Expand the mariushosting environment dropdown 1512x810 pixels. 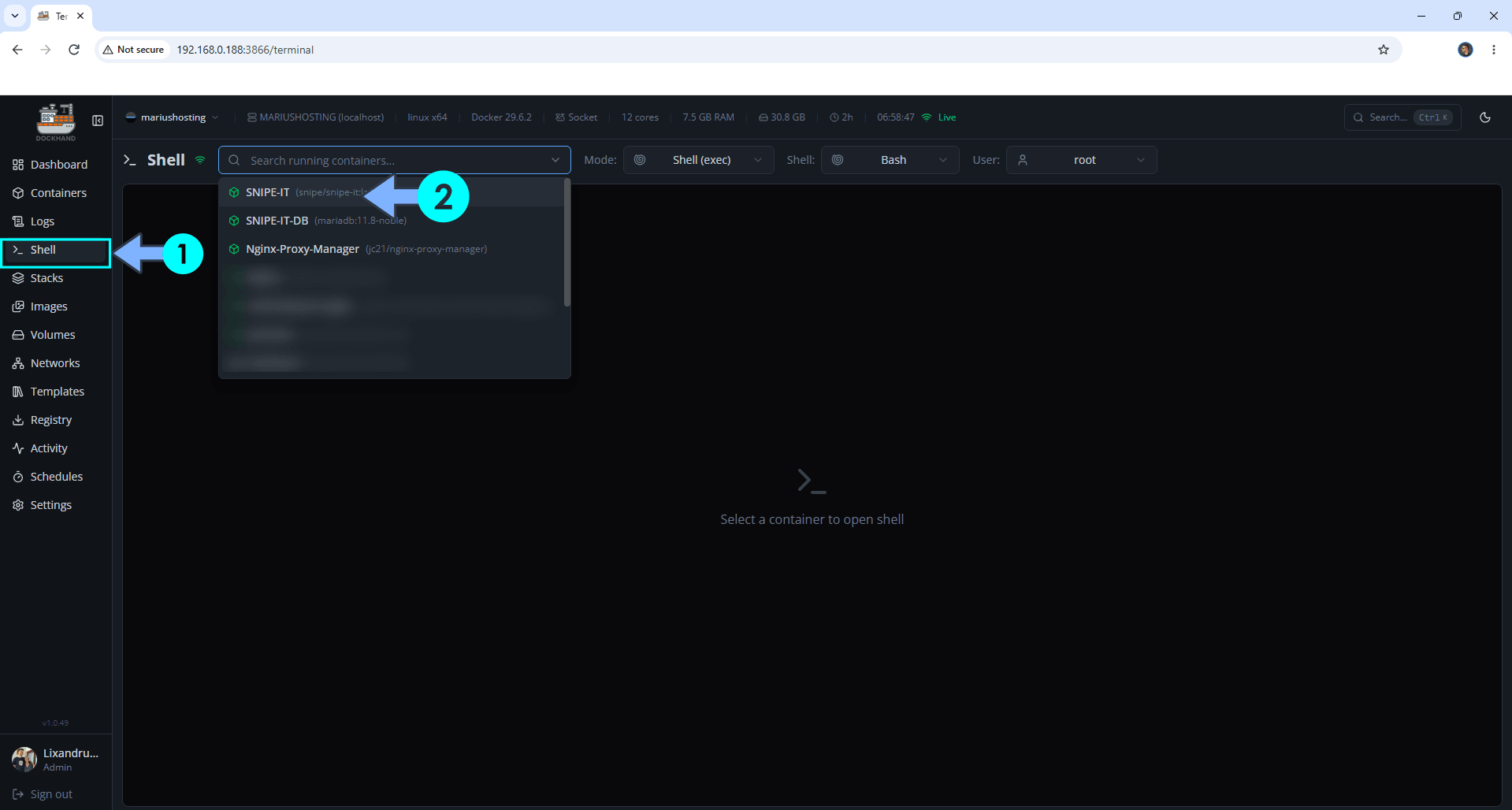173,117
